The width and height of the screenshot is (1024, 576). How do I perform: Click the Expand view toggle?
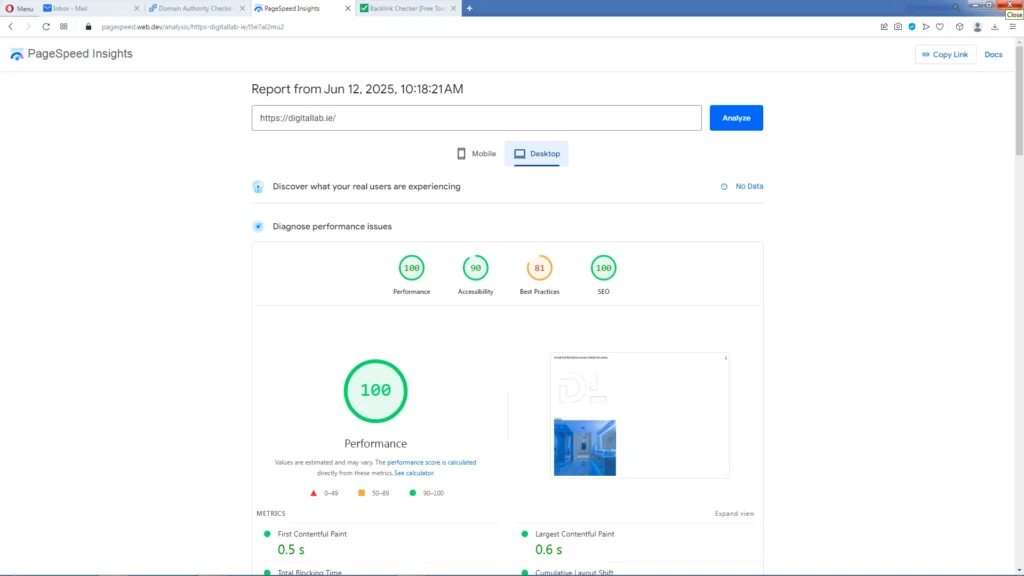(x=734, y=513)
